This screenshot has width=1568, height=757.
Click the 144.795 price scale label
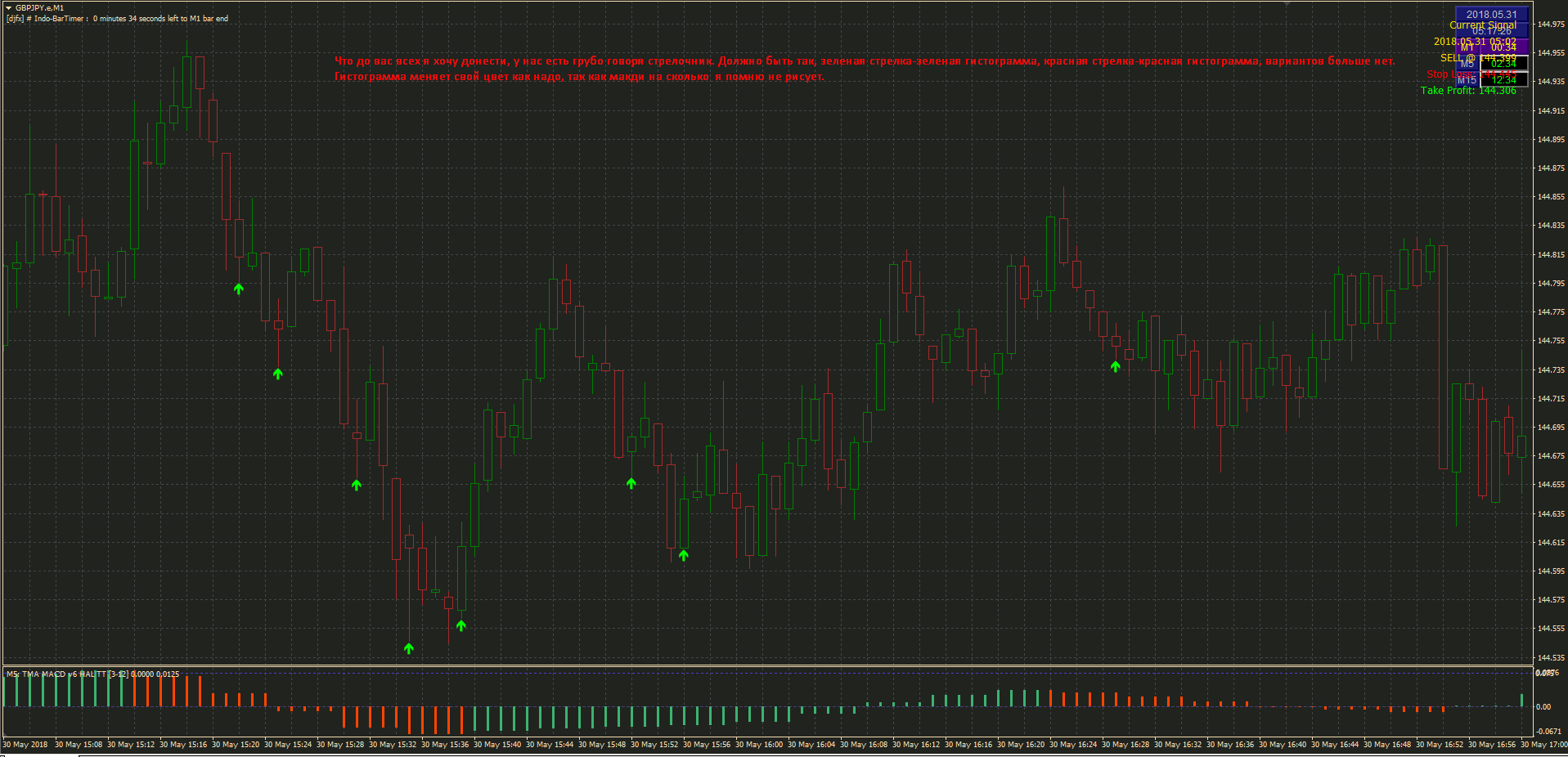tap(1551, 284)
